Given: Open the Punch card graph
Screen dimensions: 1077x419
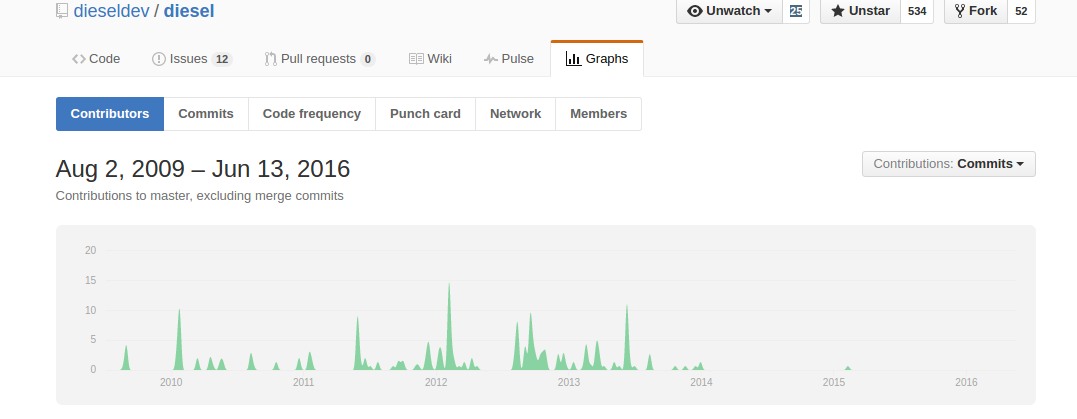Looking at the screenshot, I should 425,114.
